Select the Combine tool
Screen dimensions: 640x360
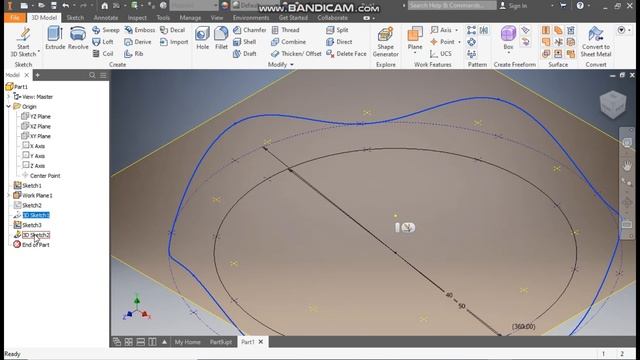289,42
